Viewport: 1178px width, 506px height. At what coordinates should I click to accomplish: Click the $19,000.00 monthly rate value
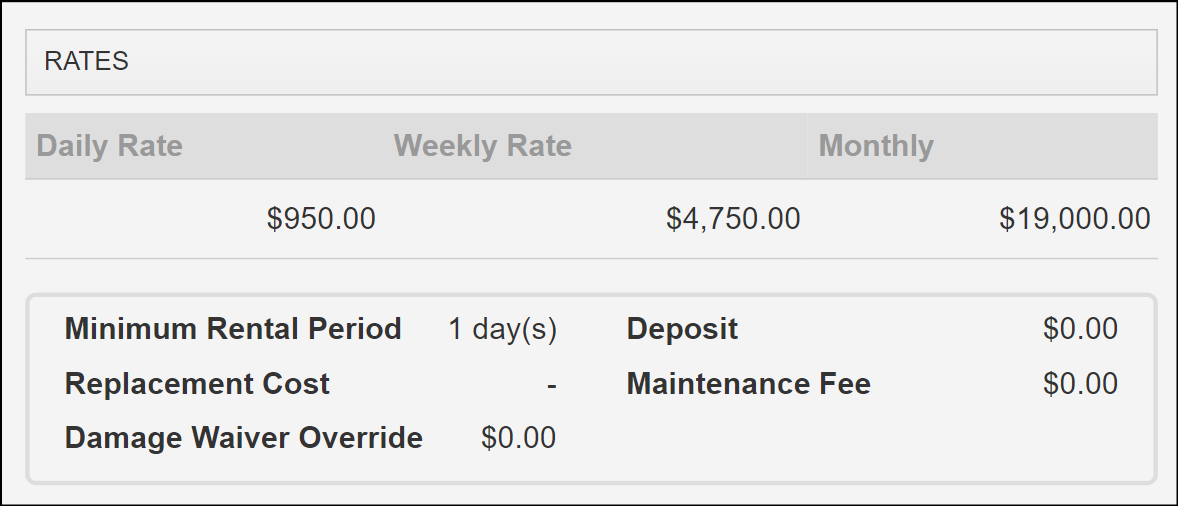[x=1074, y=219]
